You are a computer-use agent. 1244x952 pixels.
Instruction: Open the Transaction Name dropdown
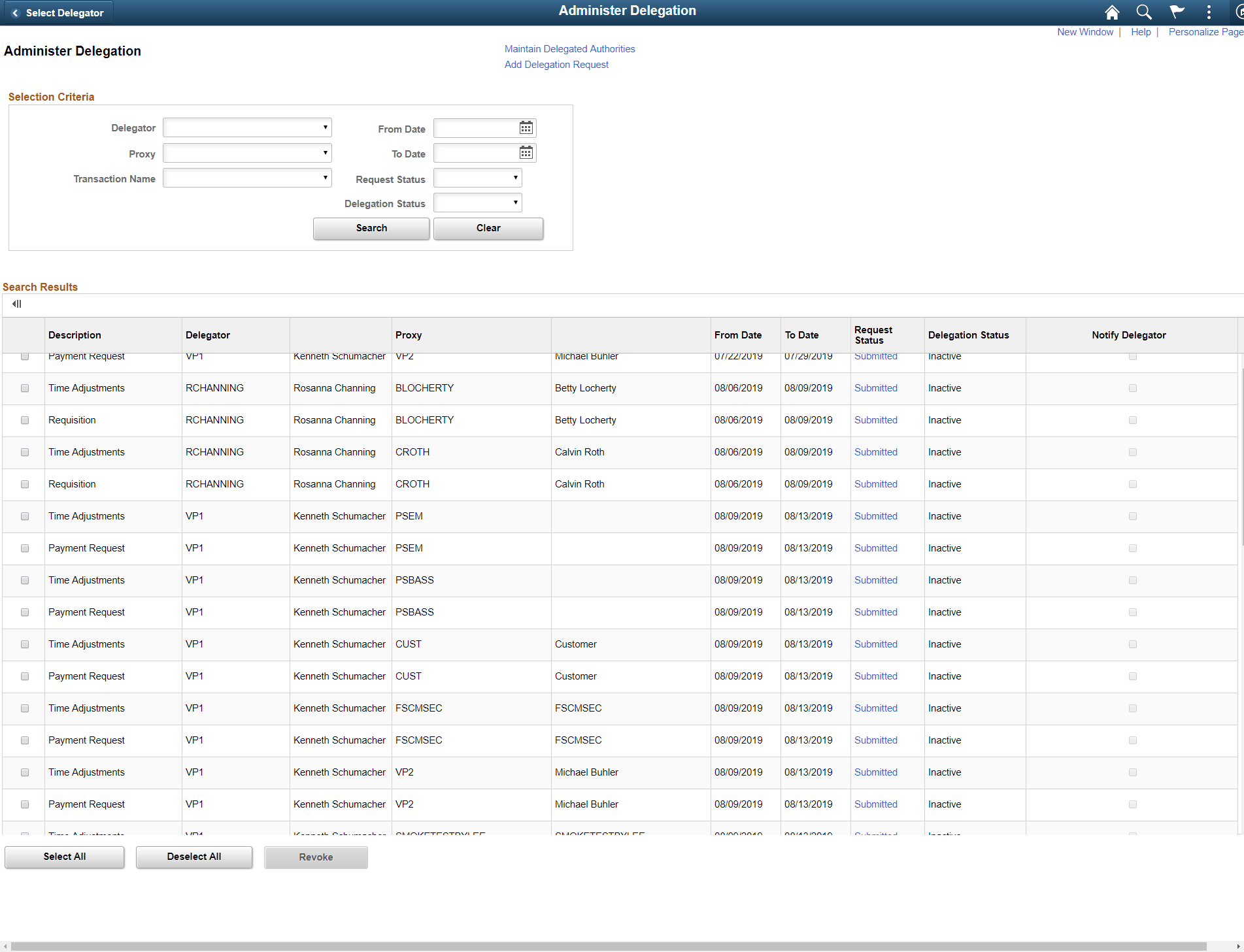tap(247, 177)
